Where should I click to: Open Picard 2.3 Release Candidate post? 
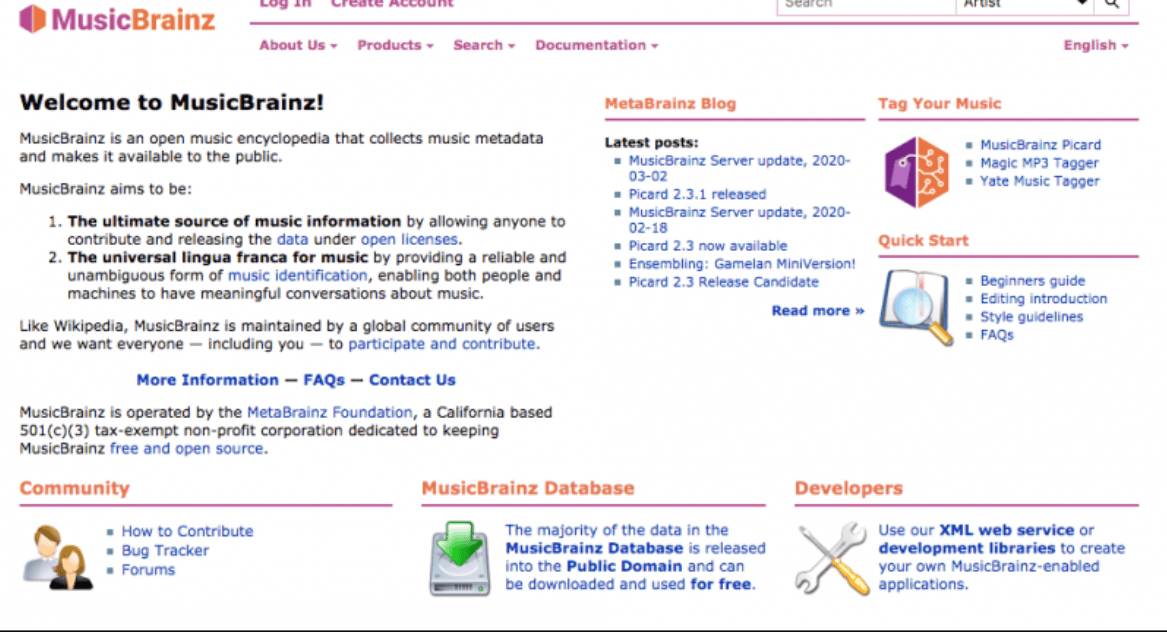[x=723, y=282]
